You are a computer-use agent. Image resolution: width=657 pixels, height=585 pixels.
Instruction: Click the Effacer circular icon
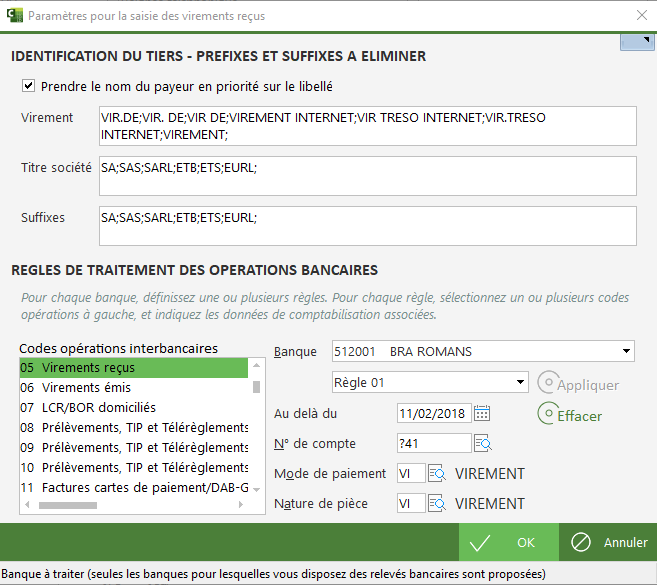coord(547,413)
